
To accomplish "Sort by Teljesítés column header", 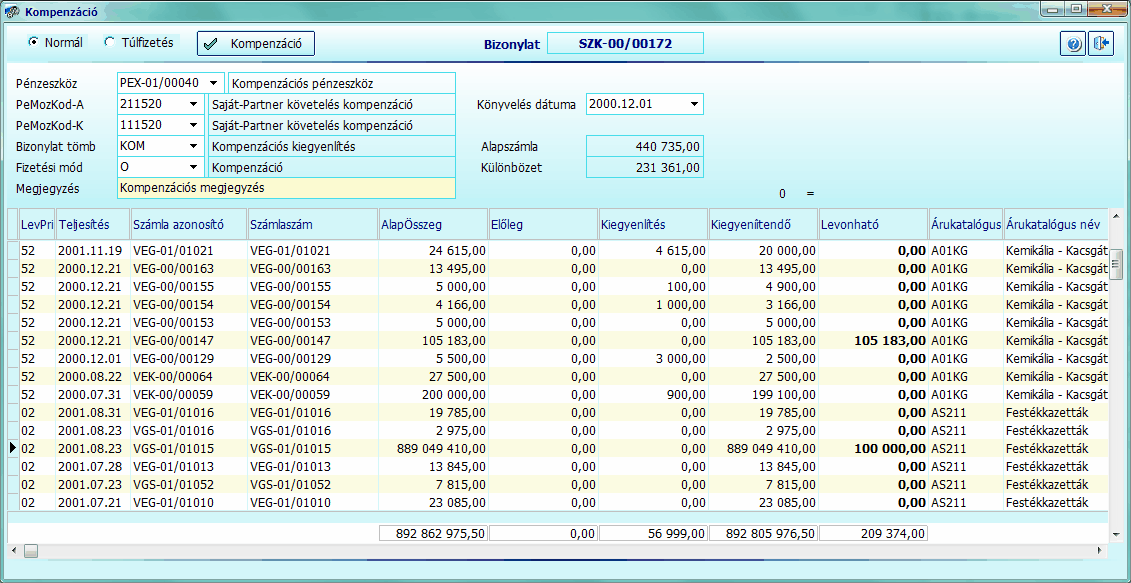I will [x=93, y=224].
